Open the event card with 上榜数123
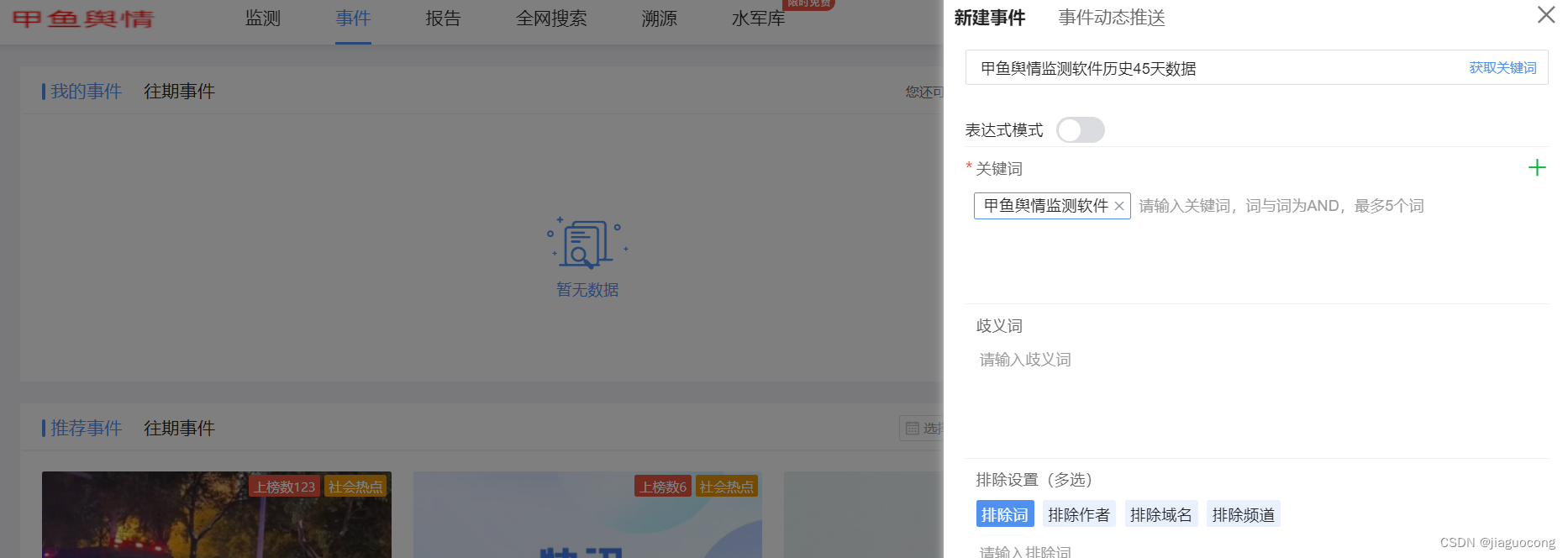 click(217, 514)
